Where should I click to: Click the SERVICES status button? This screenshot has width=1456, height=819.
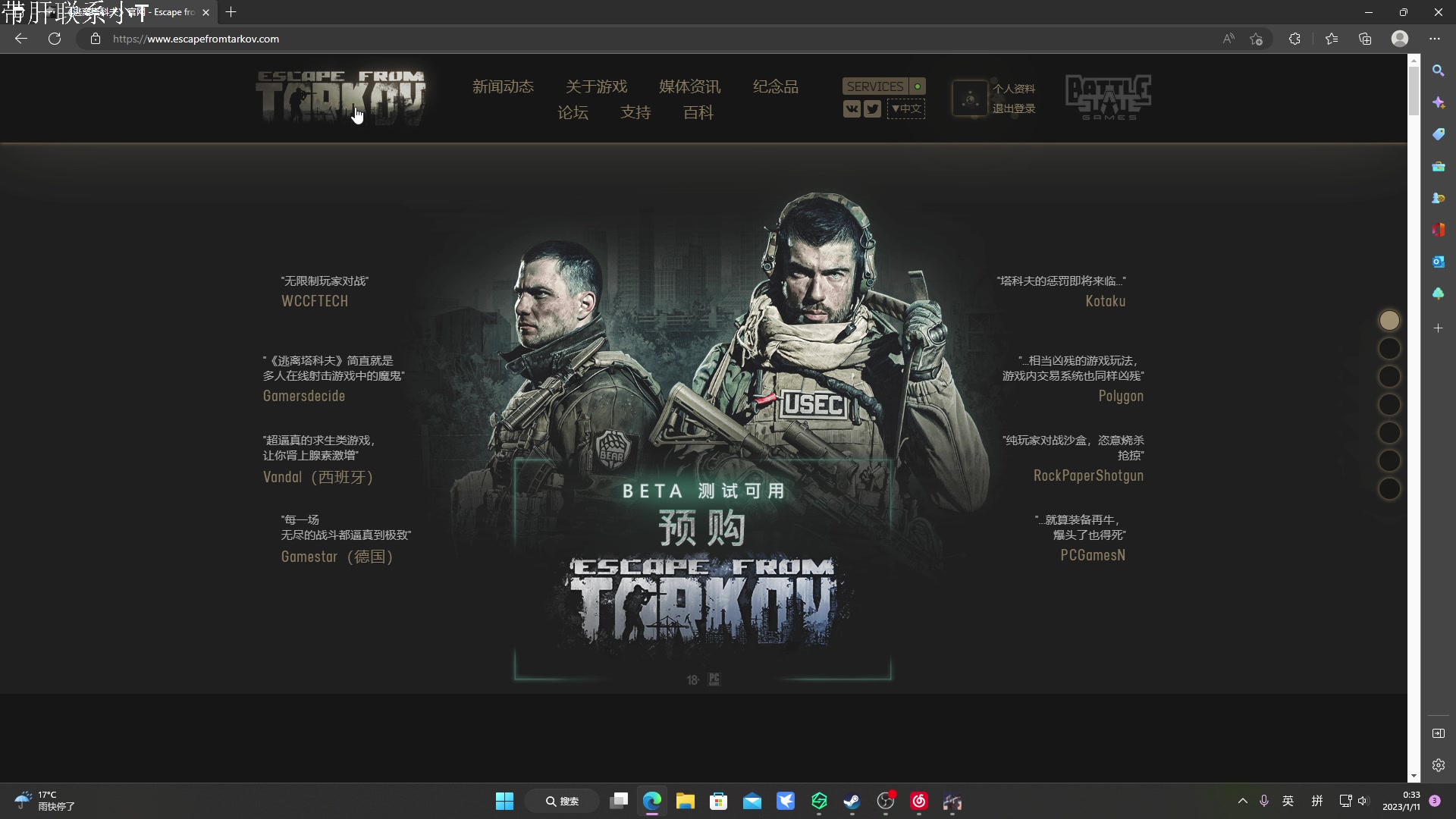(x=883, y=86)
